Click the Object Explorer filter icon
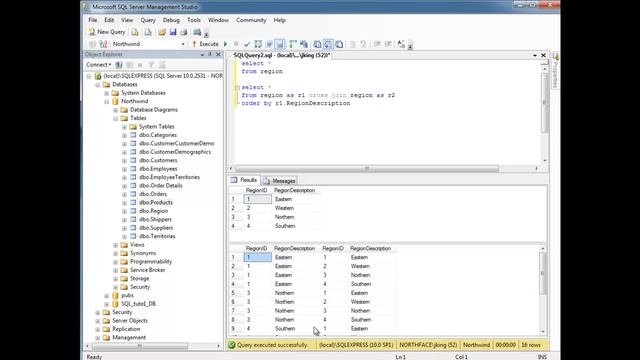Viewport: 640px width, 360px height. point(151,64)
